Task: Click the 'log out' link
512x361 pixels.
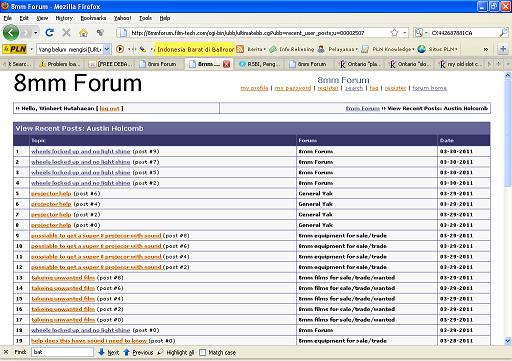Action: pyautogui.click(x=109, y=108)
